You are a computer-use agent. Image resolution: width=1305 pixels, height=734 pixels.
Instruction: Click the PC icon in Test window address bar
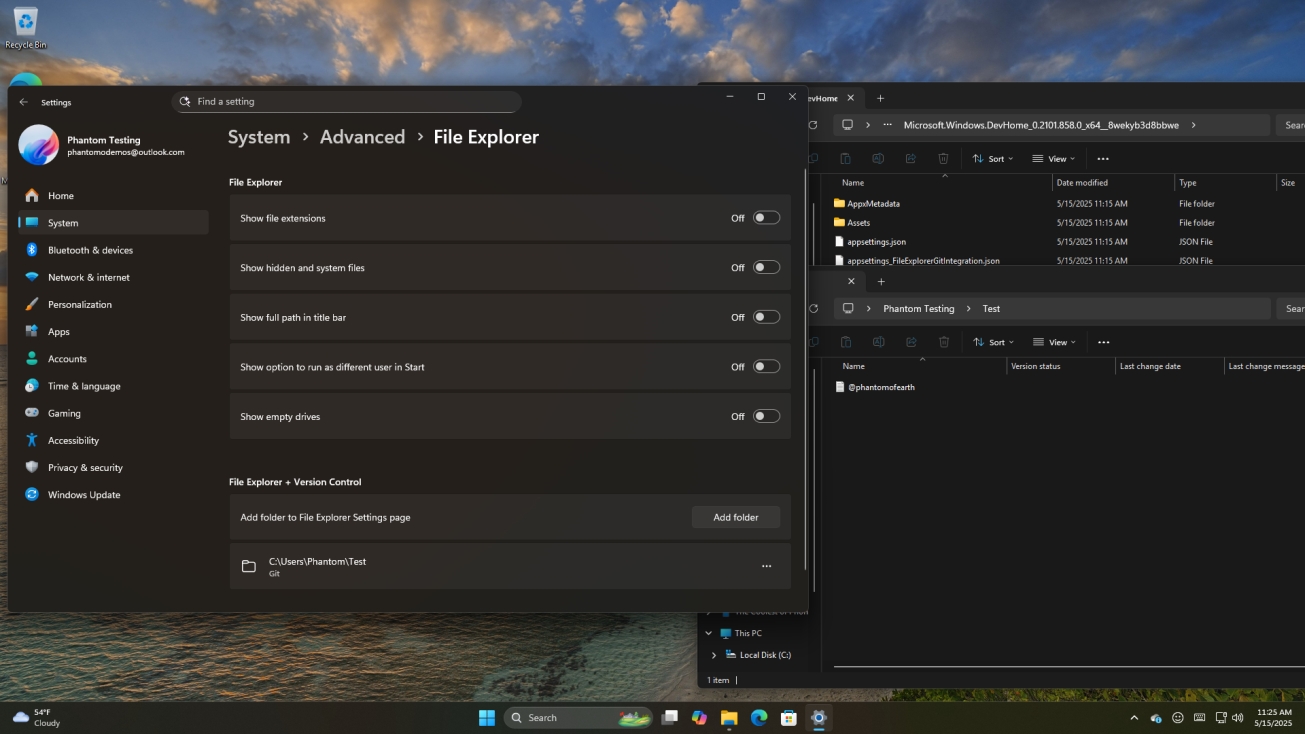(848, 309)
